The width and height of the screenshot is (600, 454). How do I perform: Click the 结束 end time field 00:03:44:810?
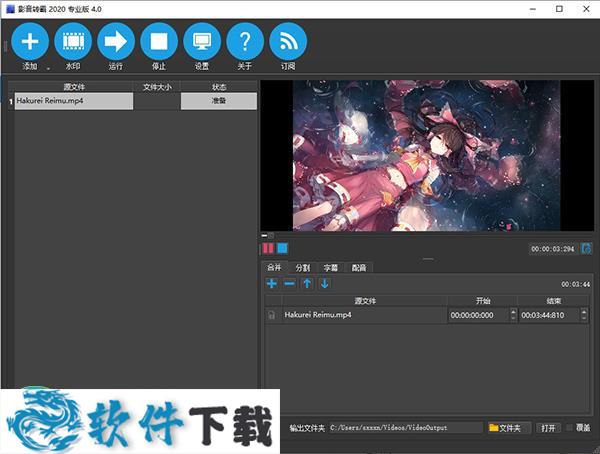coord(550,315)
